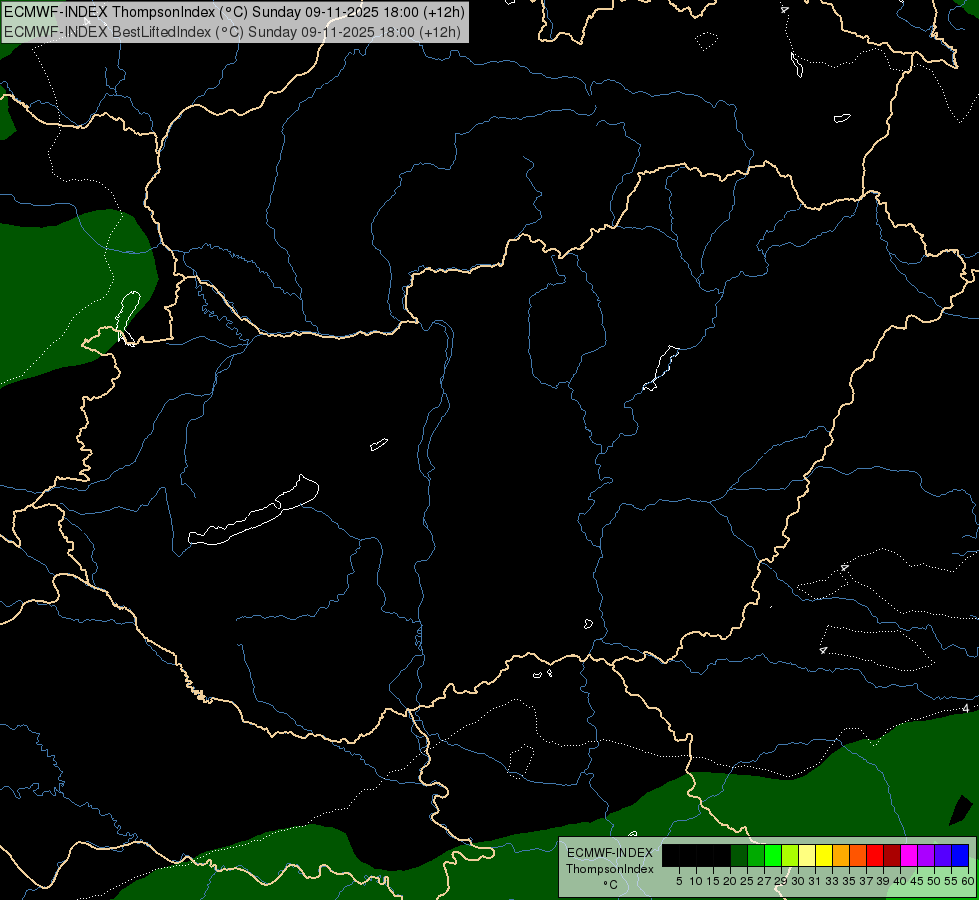Pick the dark green 20–25 legend swatch
979x900 pixels.
(x=739, y=855)
